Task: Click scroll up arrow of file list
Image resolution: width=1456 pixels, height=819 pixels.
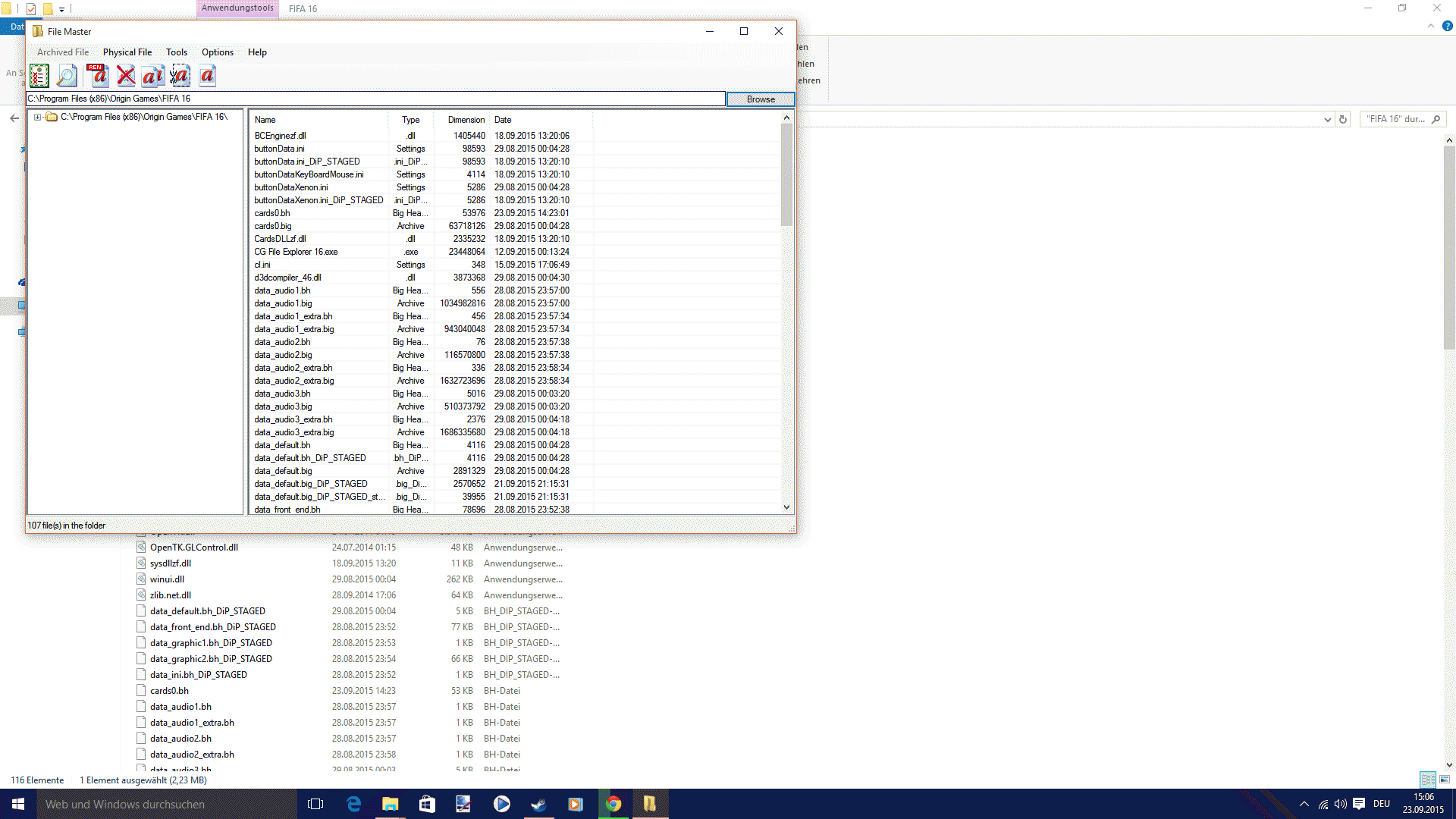Action: coord(786,118)
